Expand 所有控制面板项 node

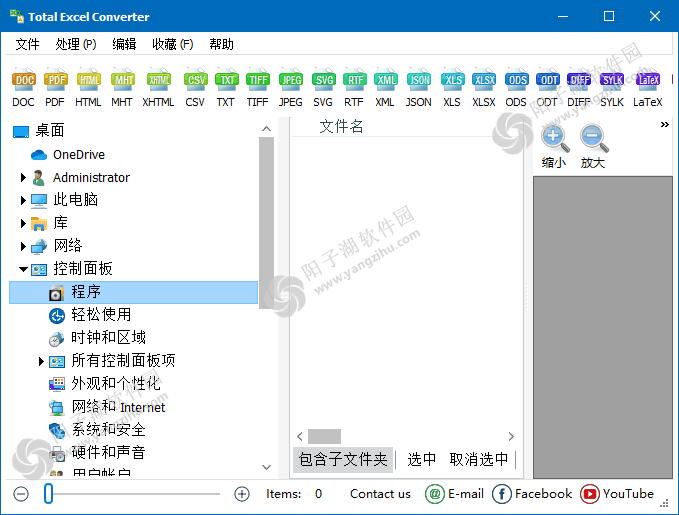point(41,361)
